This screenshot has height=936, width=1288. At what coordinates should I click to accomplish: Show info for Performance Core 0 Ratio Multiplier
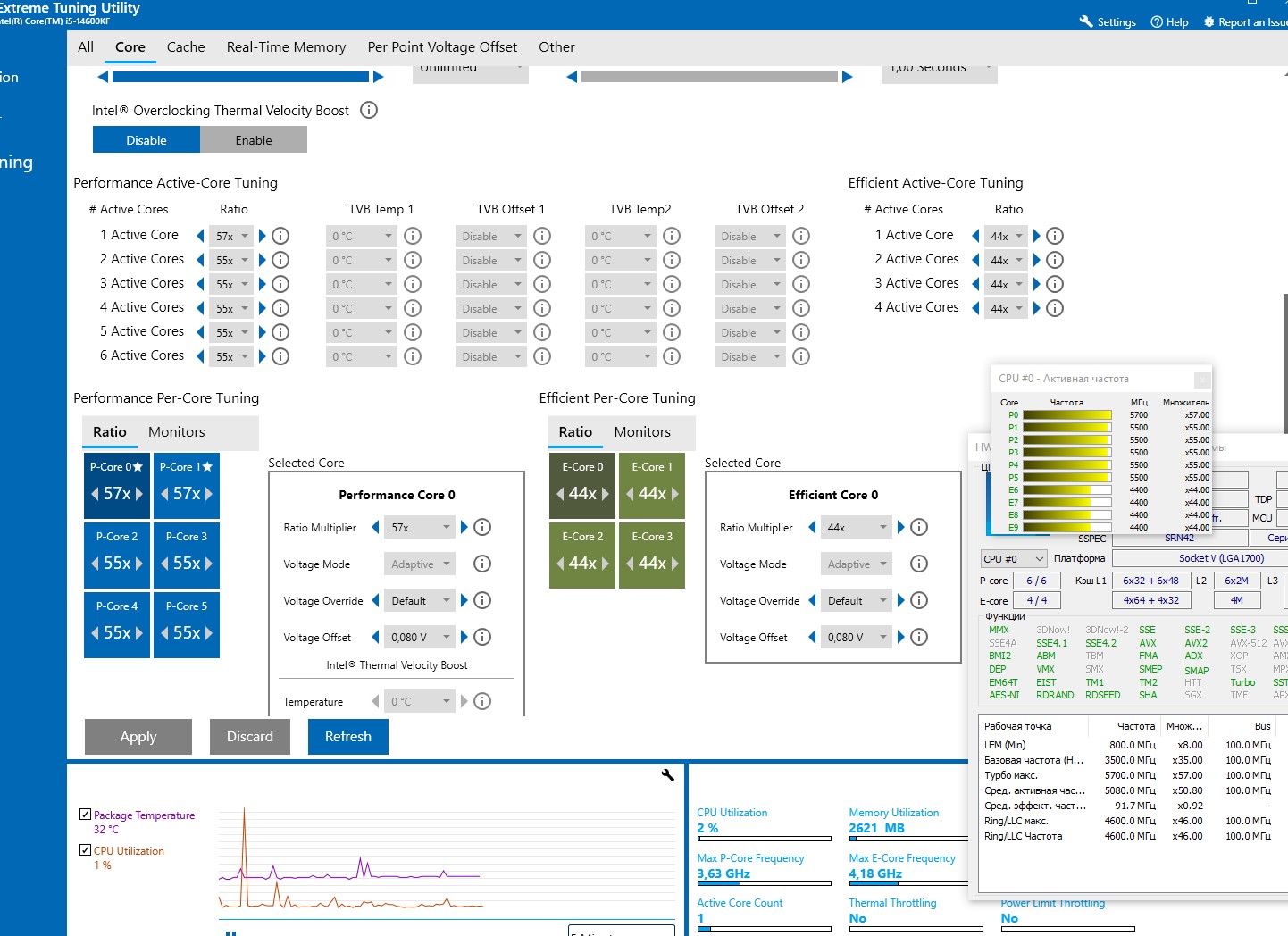[x=482, y=527]
